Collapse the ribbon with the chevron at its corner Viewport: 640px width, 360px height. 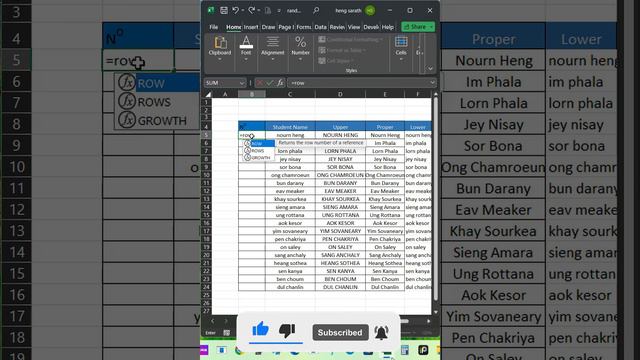(x=430, y=69)
